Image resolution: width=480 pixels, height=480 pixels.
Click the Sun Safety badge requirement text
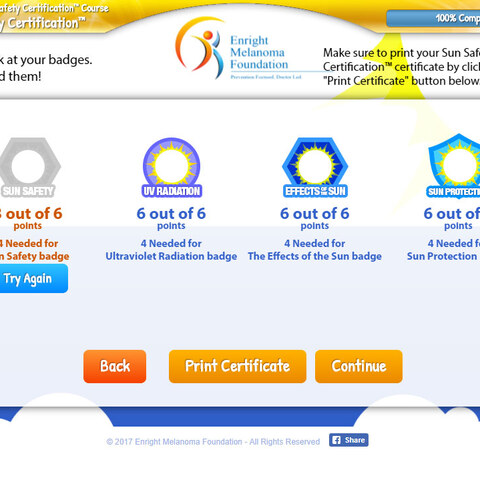click(34, 250)
